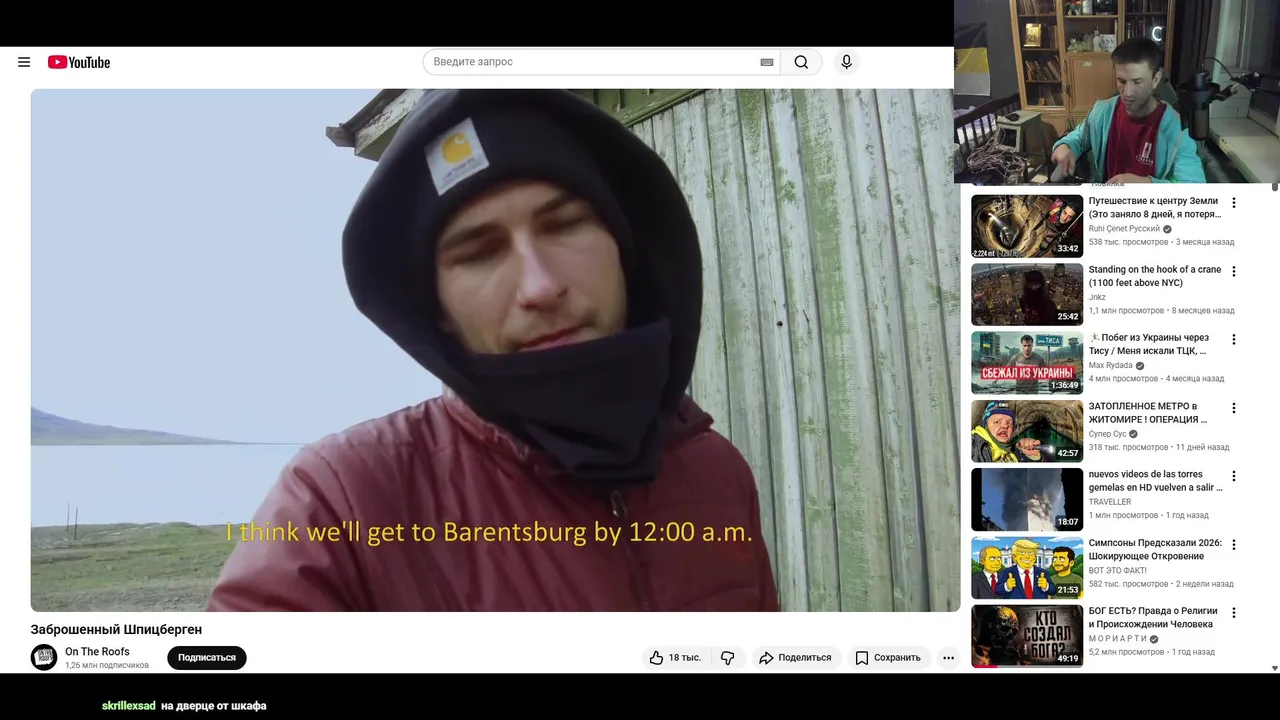Viewport: 1280px width, 720px height.
Task: Open options menu for Побег из Украины
Action: click(x=1234, y=339)
